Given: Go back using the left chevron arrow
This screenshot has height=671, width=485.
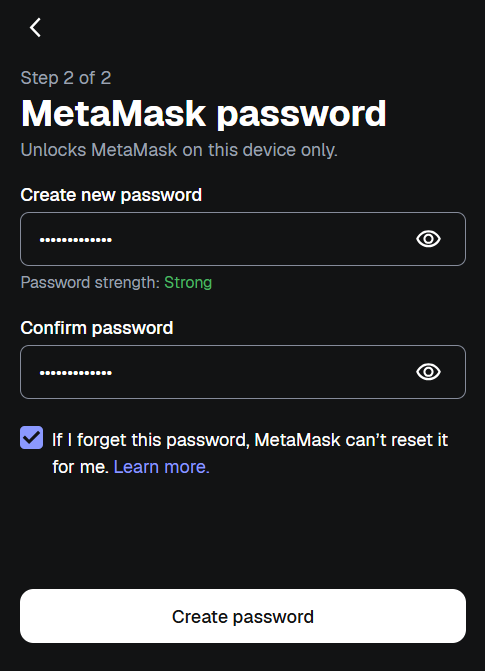Looking at the screenshot, I should pos(35,27).
